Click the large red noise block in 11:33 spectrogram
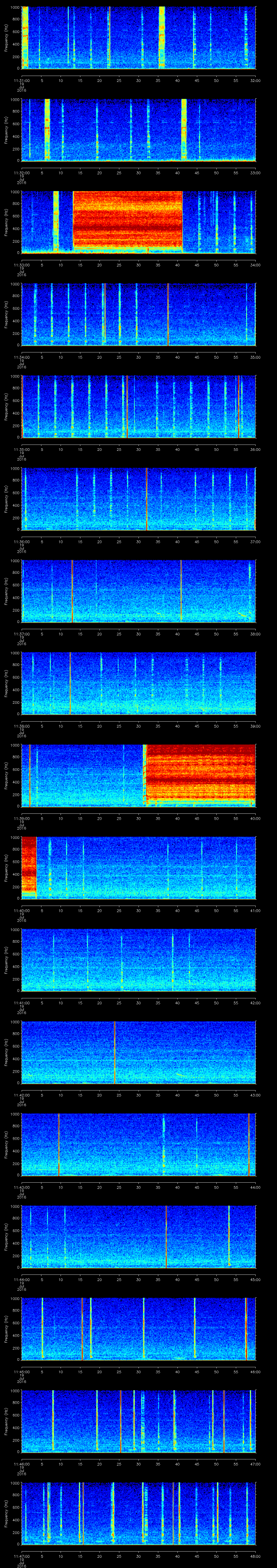 (x=128, y=219)
